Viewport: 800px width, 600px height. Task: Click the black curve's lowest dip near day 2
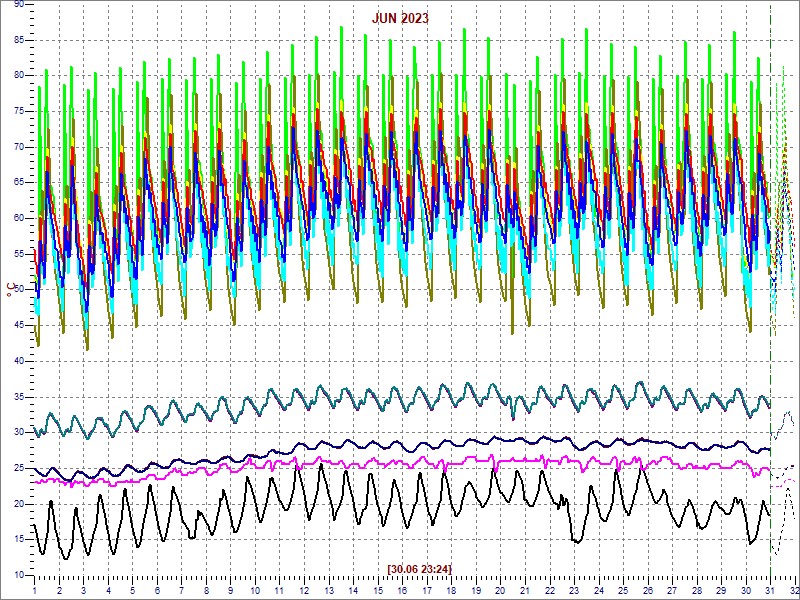coord(65,557)
